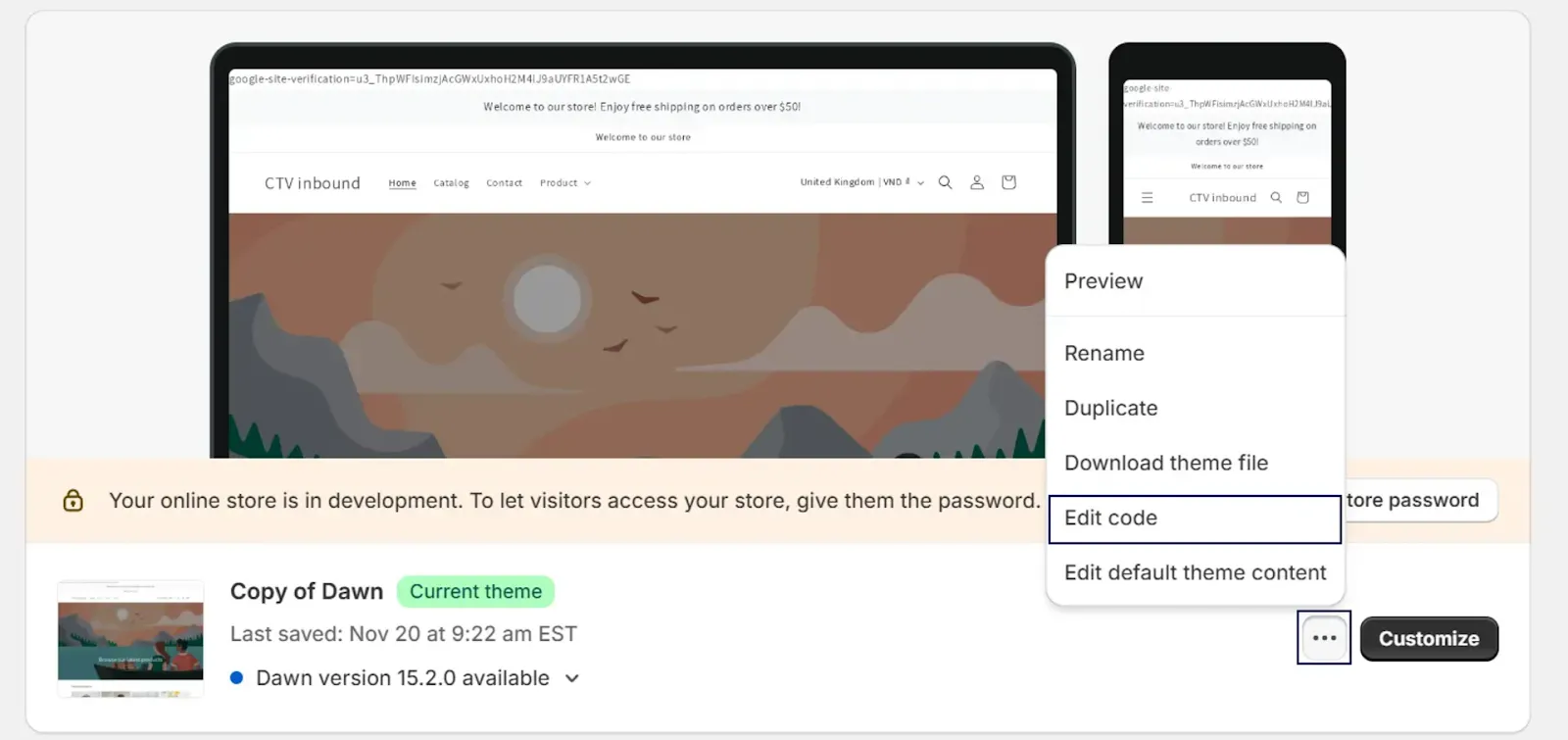The width and height of the screenshot is (1568, 740).
Task: Click the store password button
Action: click(x=1419, y=501)
